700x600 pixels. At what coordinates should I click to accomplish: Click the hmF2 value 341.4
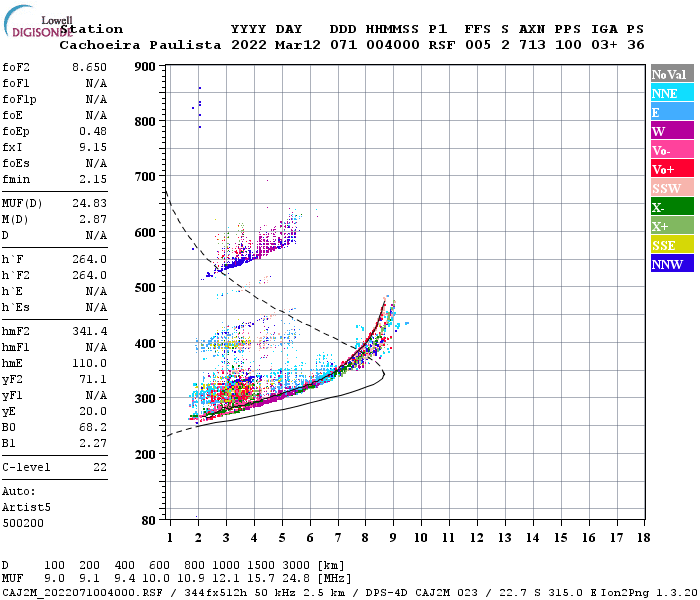[89, 331]
